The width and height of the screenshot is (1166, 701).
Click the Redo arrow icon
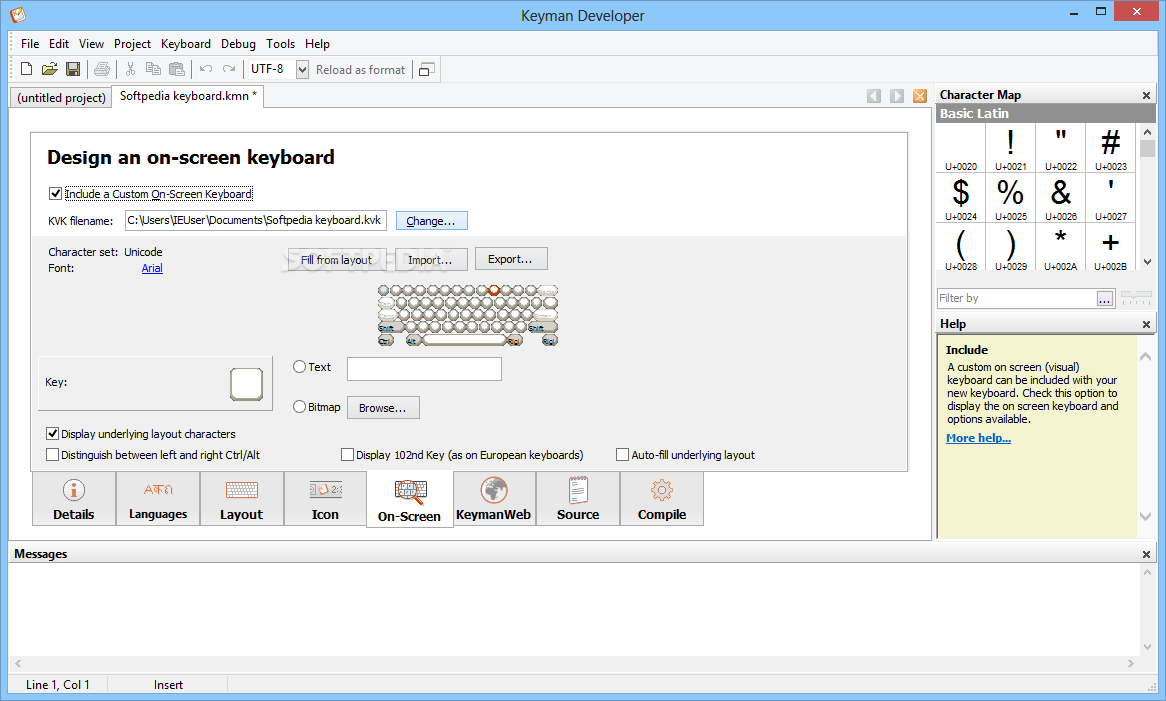[229, 69]
